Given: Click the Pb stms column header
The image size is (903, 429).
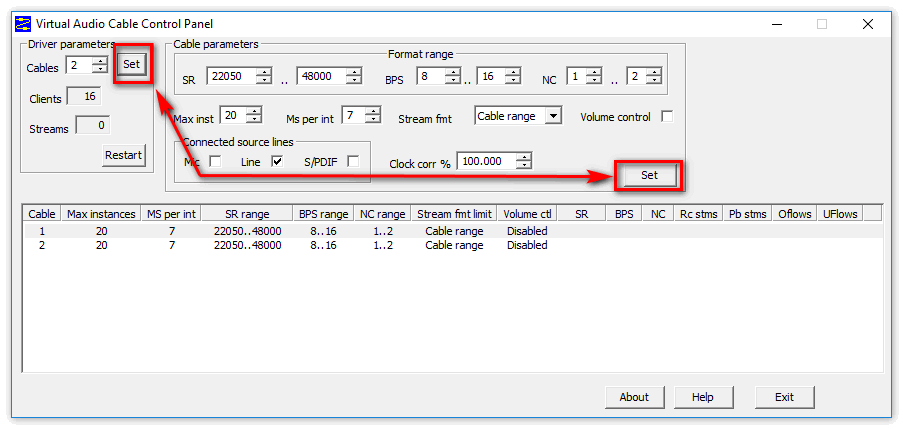Looking at the screenshot, I should 748,214.
